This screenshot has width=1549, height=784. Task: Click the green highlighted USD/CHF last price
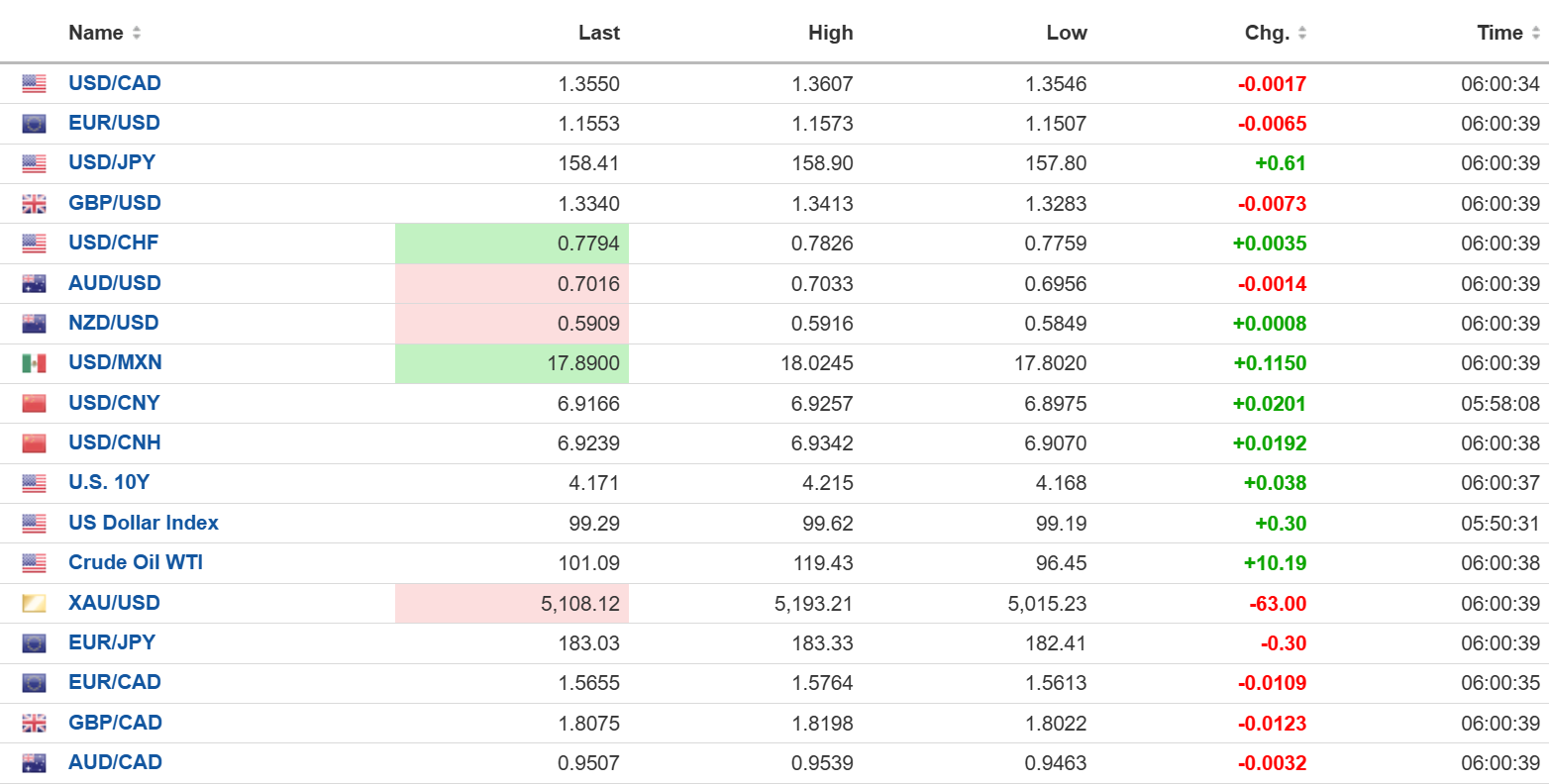(x=588, y=244)
